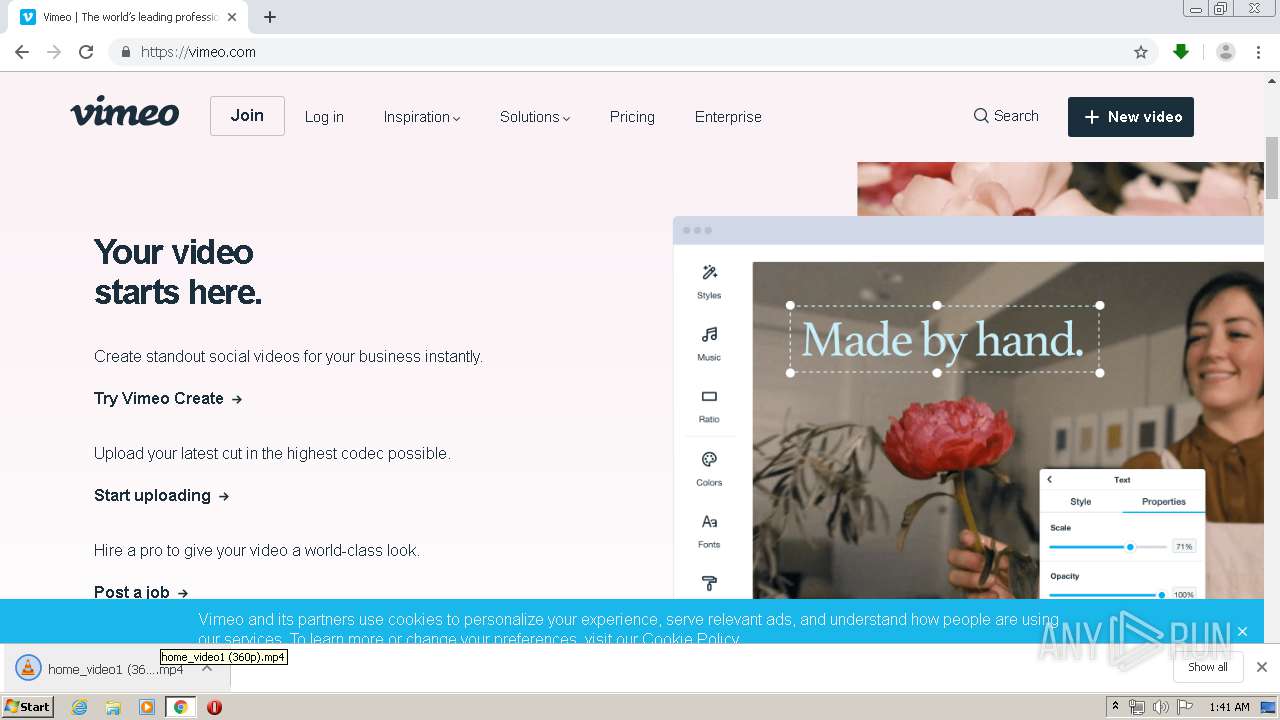
Task: Click the Scale 71% value box
Action: pos(1184,547)
